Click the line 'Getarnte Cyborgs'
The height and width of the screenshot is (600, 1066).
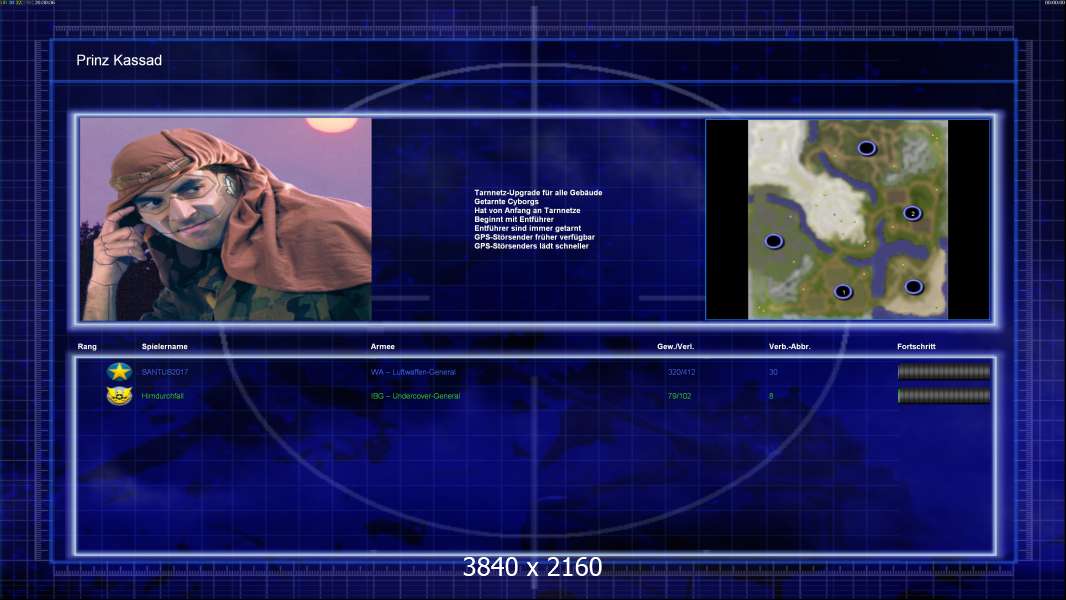[x=506, y=202]
